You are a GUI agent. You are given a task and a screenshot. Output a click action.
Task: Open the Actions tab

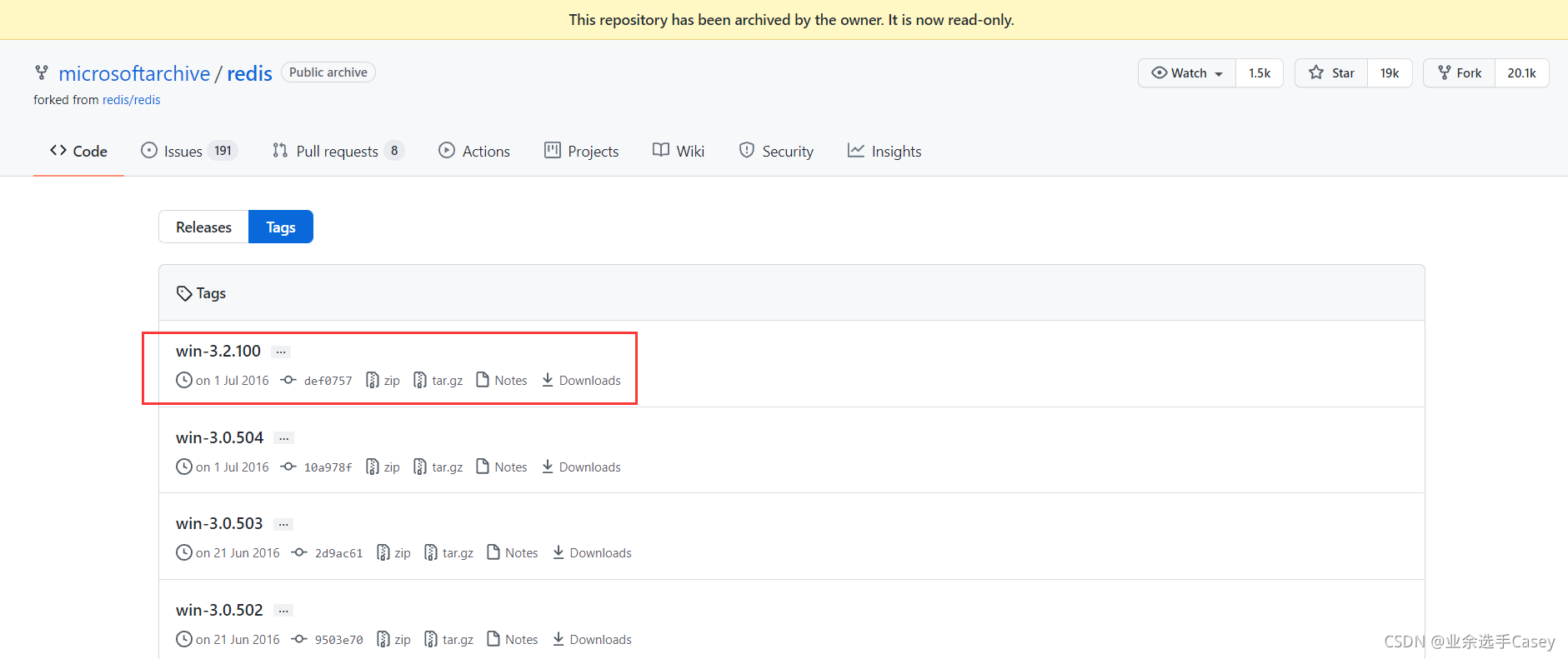474,151
